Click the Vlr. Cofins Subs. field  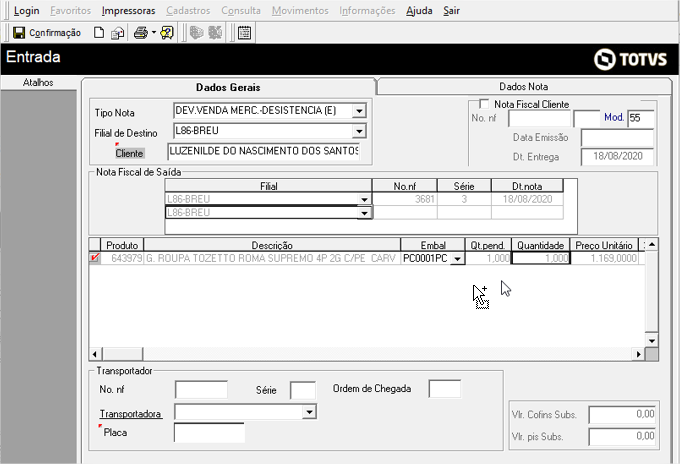click(x=622, y=415)
